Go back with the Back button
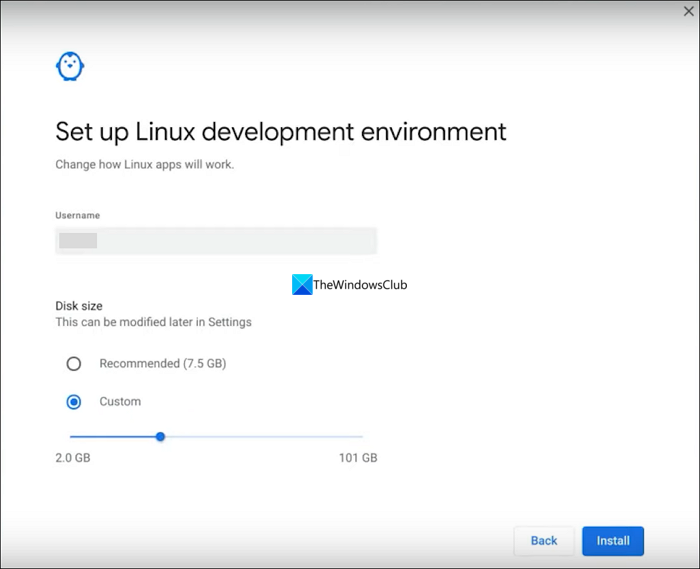The height and width of the screenshot is (569, 700). click(x=544, y=541)
